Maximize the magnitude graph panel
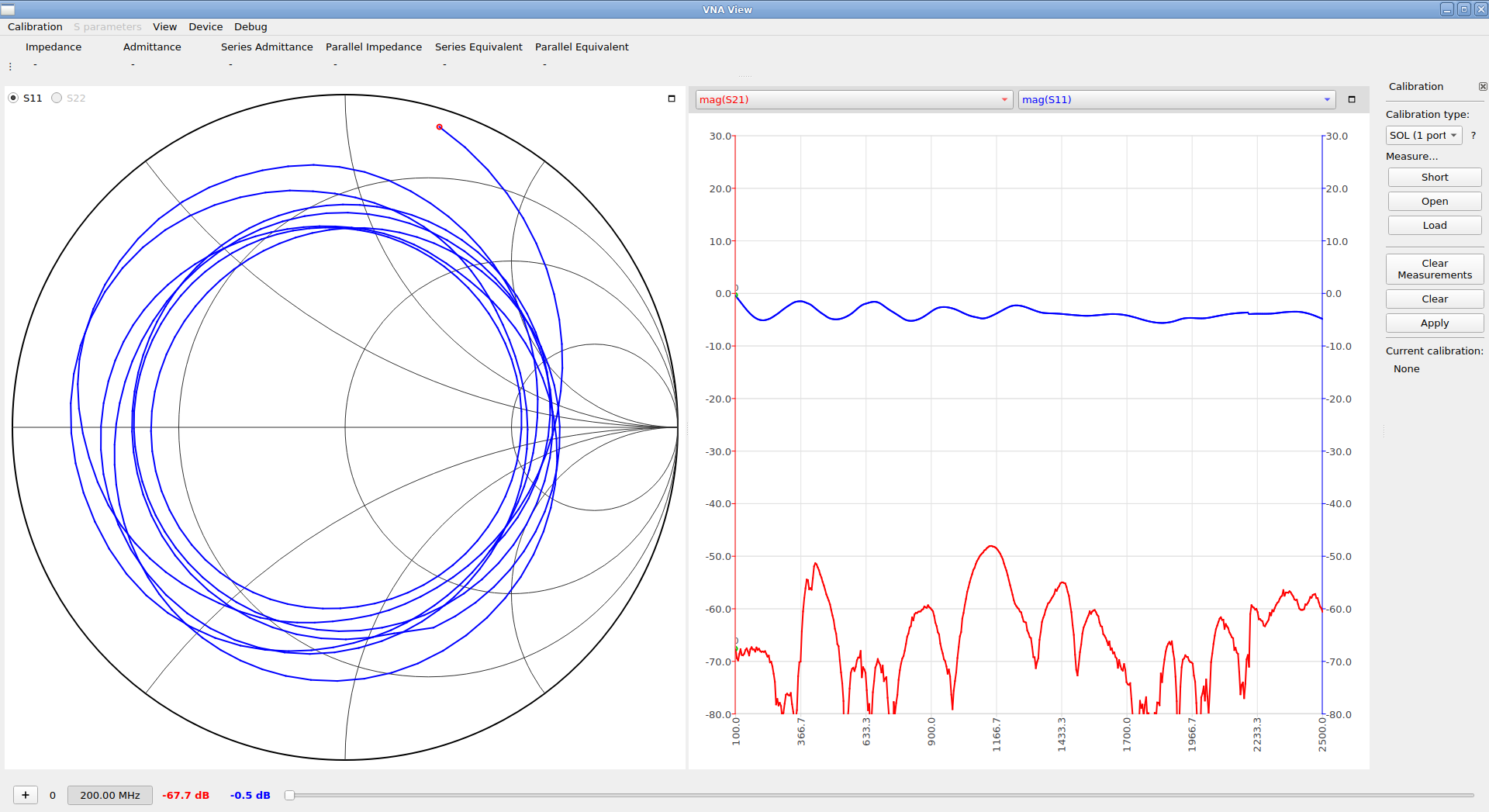This screenshot has width=1489, height=812. point(1352,99)
